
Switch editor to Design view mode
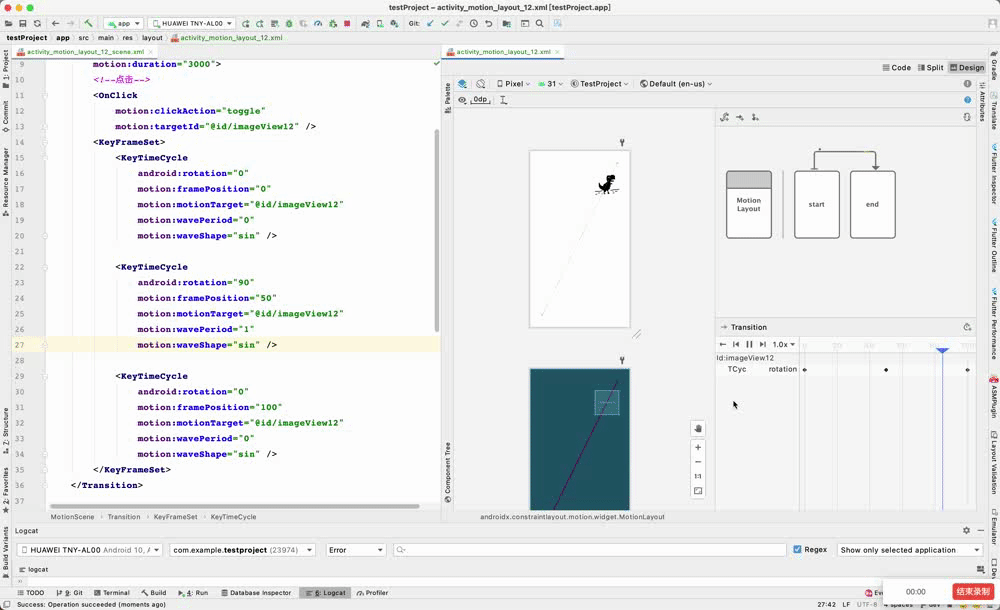(x=967, y=68)
